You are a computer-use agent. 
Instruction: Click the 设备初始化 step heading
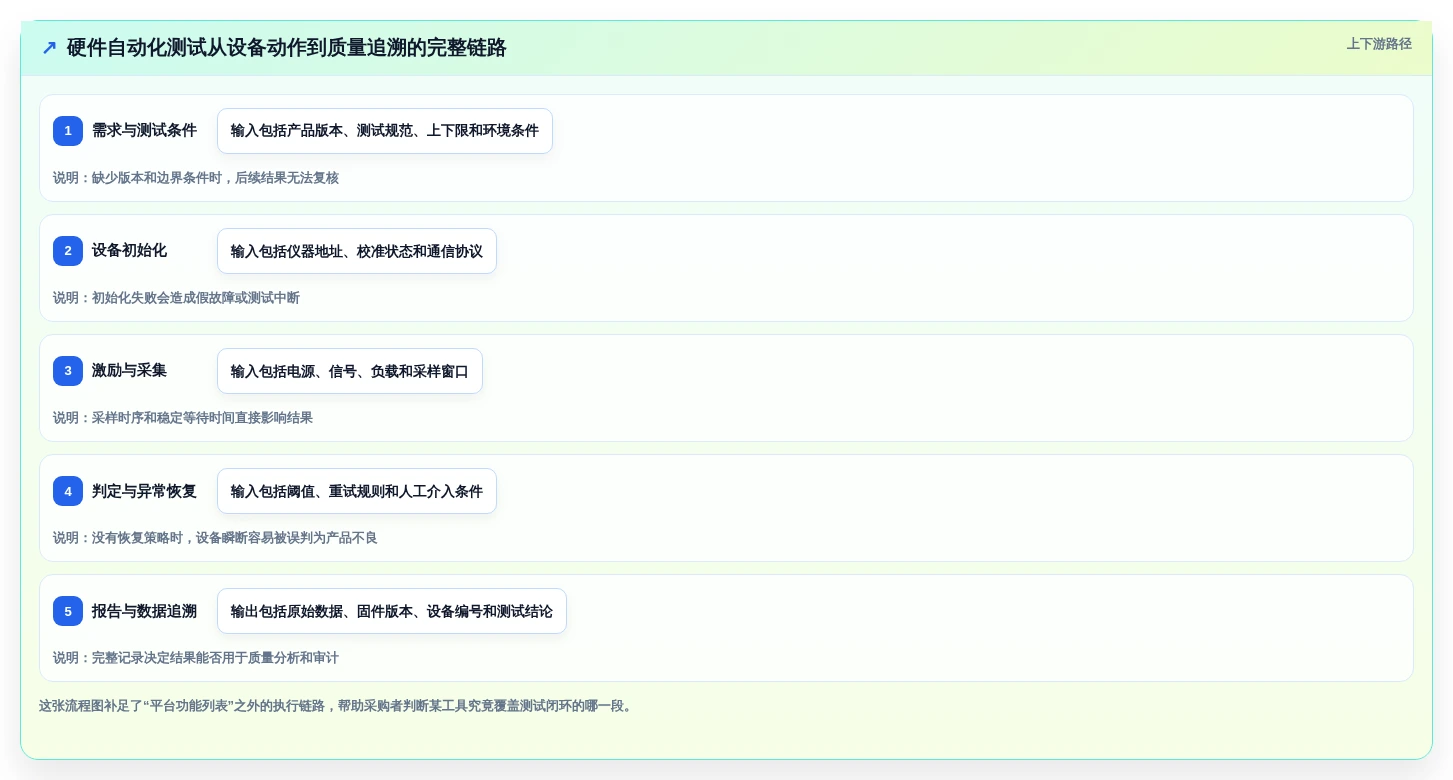pos(129,250)
